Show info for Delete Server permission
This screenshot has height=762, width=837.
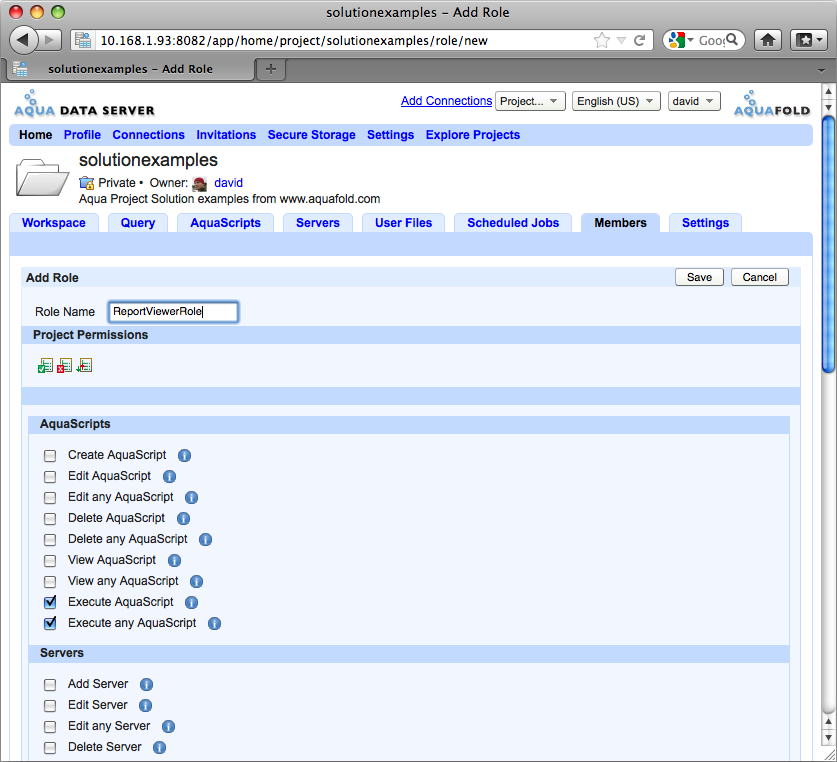pyautogui.click(x=160, y=747)
